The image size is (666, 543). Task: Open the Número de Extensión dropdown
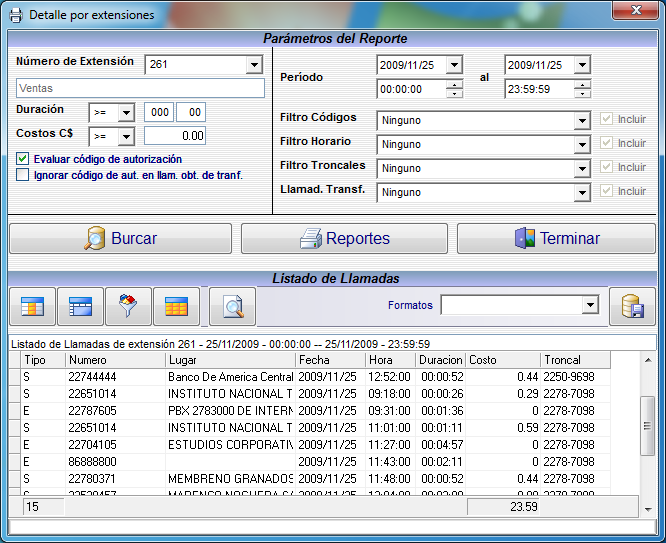(x=254, y=65)
